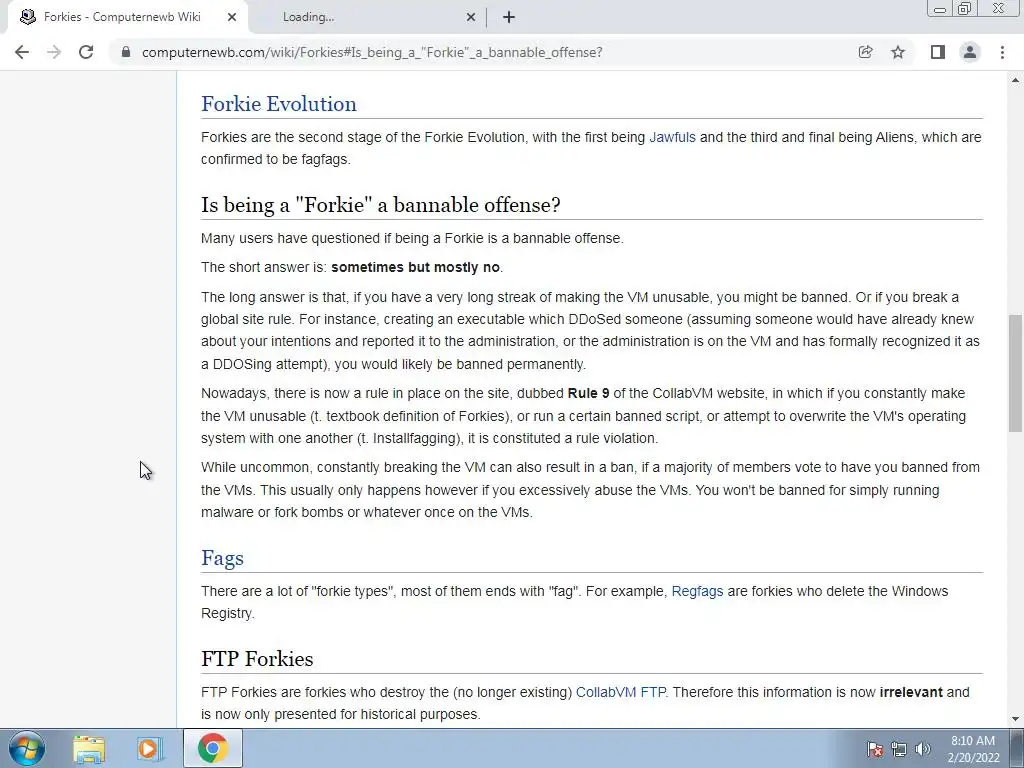Bookmark this page with the star icon

click(x=898, y=52)
